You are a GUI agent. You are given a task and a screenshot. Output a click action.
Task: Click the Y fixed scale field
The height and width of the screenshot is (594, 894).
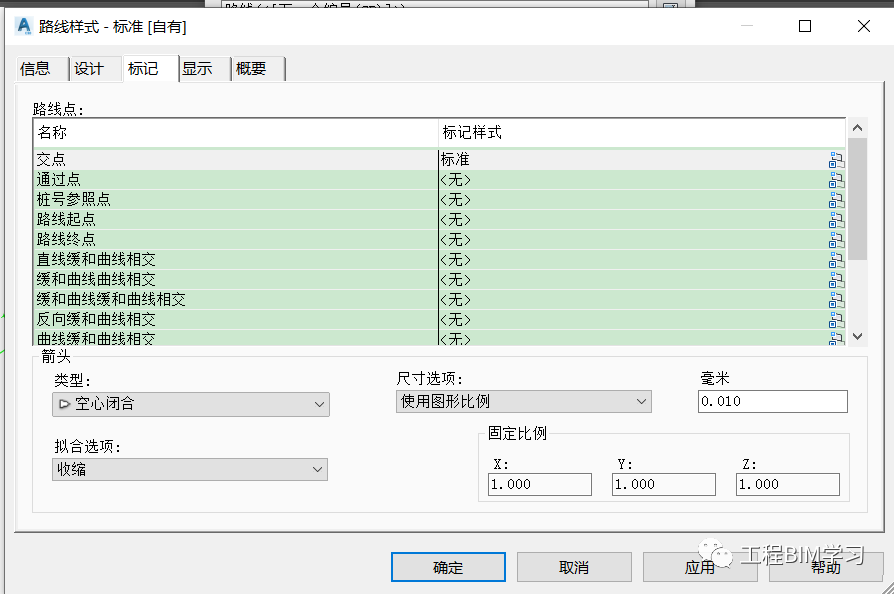[664, 485]
